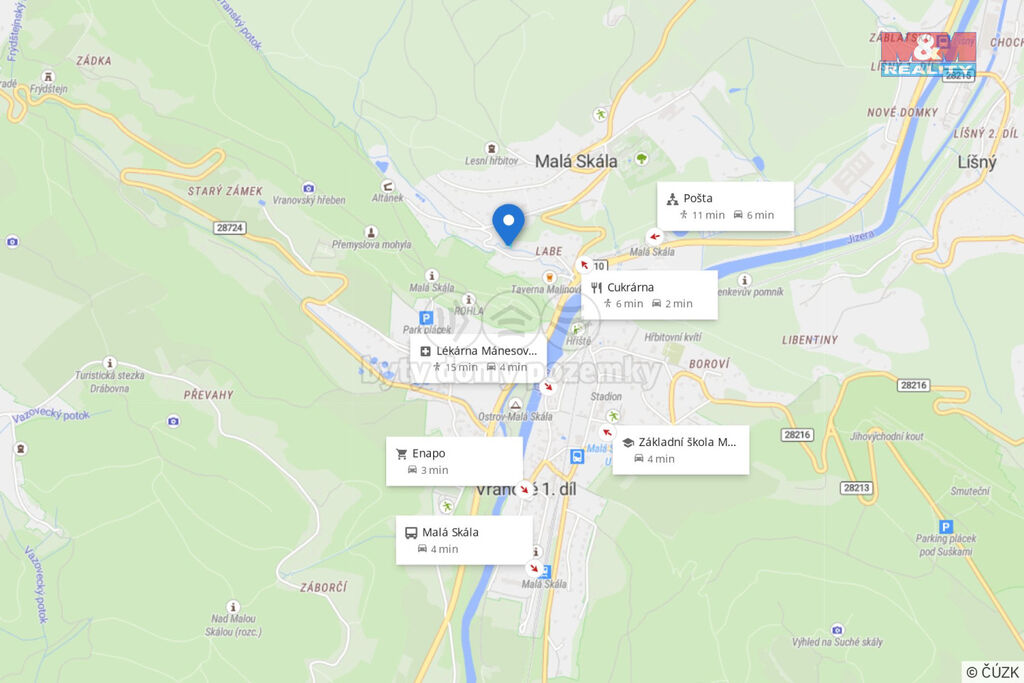Screen dimensions: 1024x683
Task: Click the road 28724 shield label
Action: pyautogui.click(x=229, y=228)
